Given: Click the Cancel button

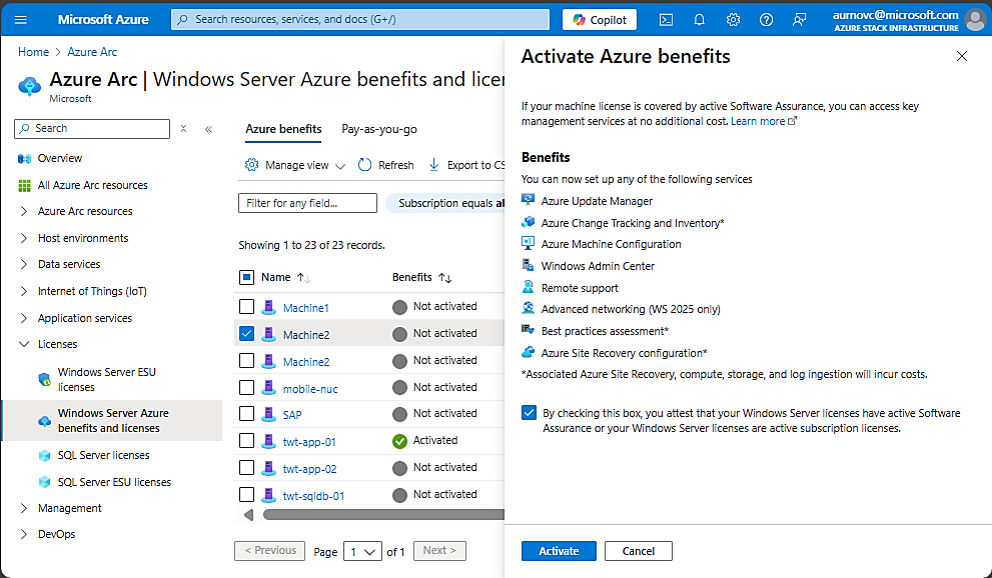Looking at the screenshot, I should point(638,551).
